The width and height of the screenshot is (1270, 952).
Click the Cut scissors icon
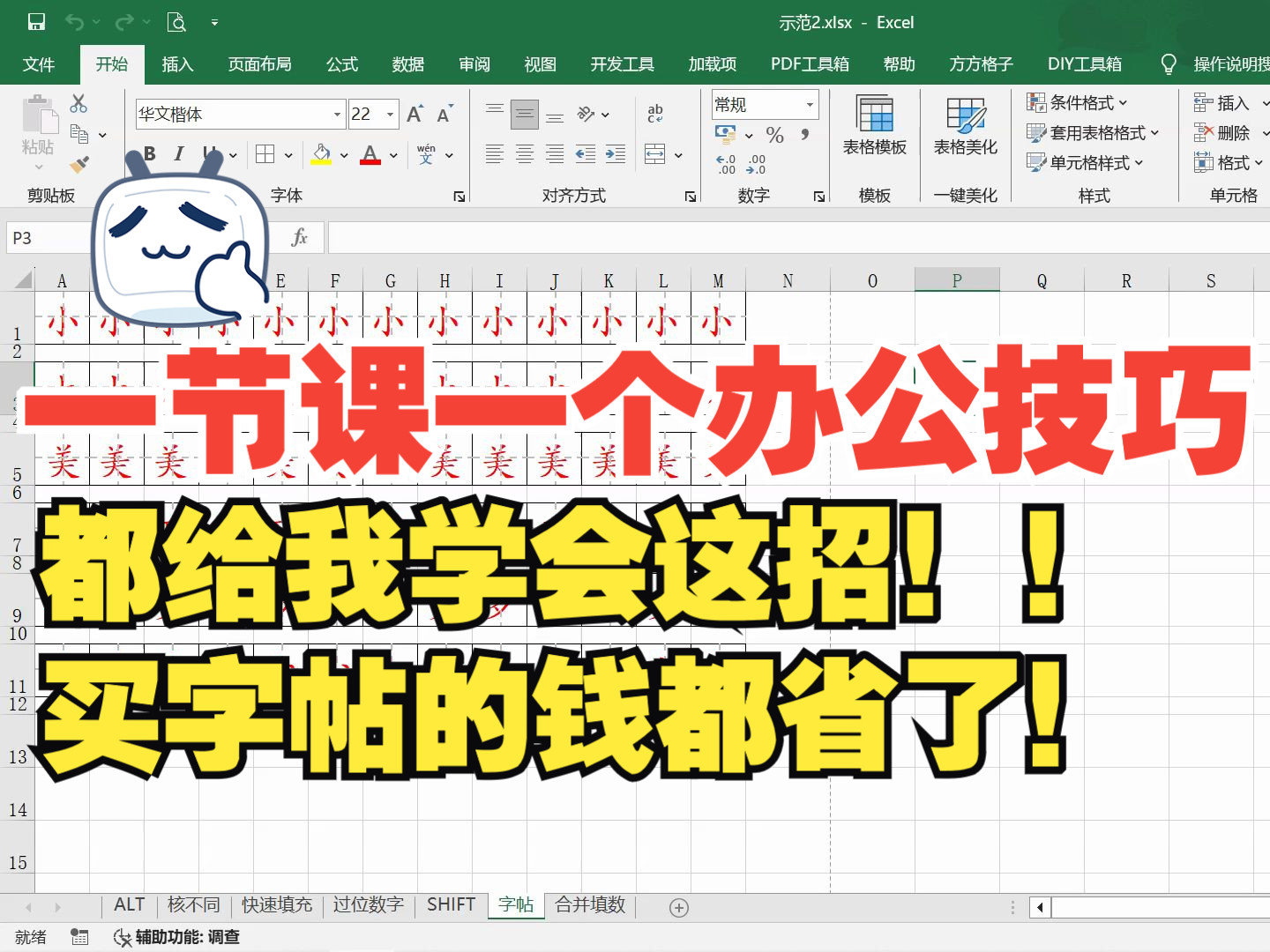78,103
